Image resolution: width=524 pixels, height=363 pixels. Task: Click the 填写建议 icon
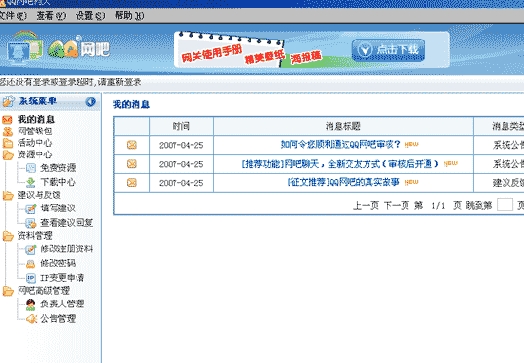31,209
